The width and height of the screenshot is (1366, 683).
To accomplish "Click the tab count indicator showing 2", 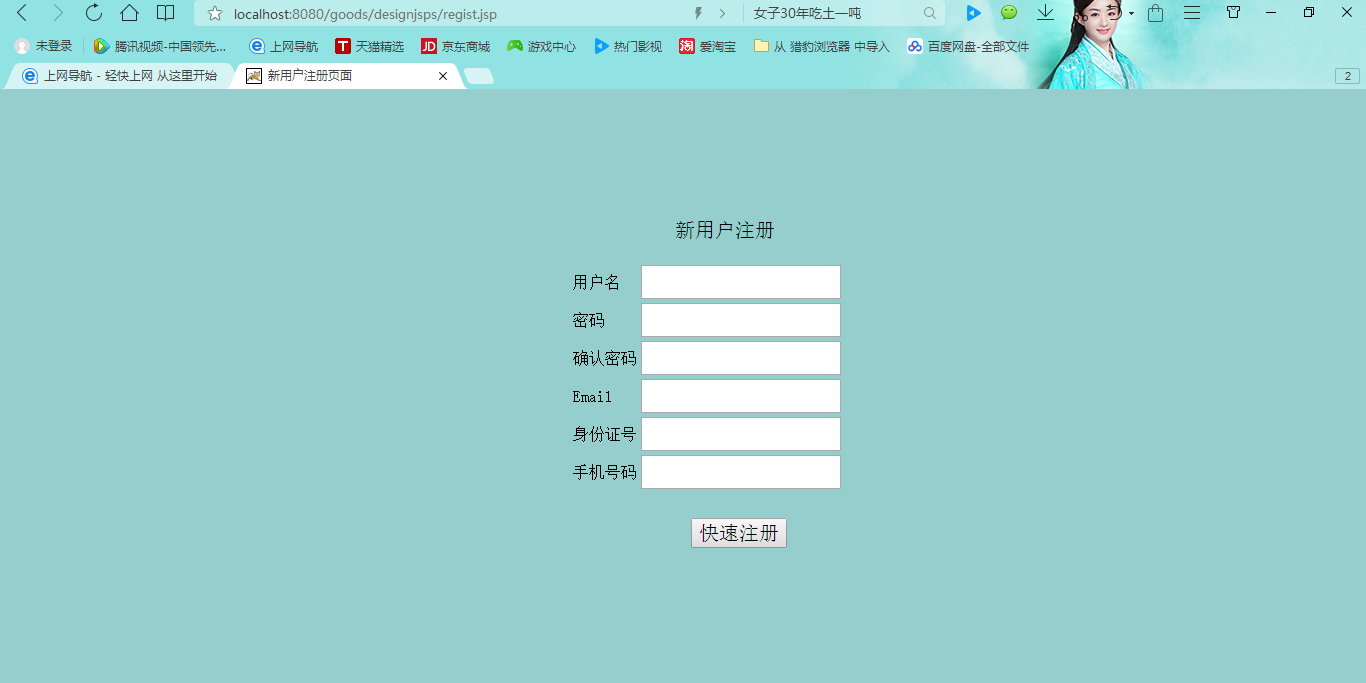I will pos(1347,76).
